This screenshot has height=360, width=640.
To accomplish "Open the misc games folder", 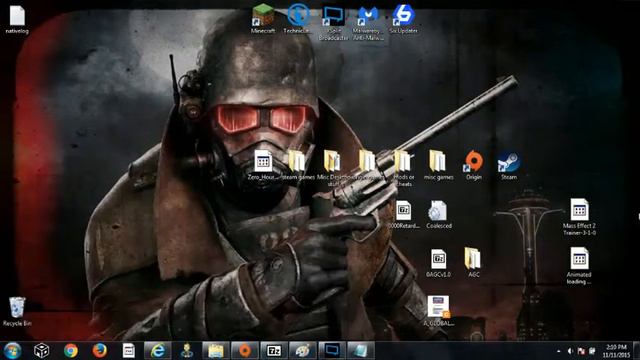I will tap(438, 165).
